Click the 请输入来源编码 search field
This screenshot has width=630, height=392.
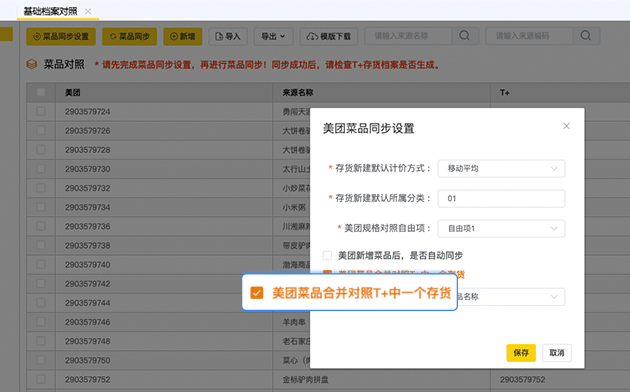coord(530,36)
